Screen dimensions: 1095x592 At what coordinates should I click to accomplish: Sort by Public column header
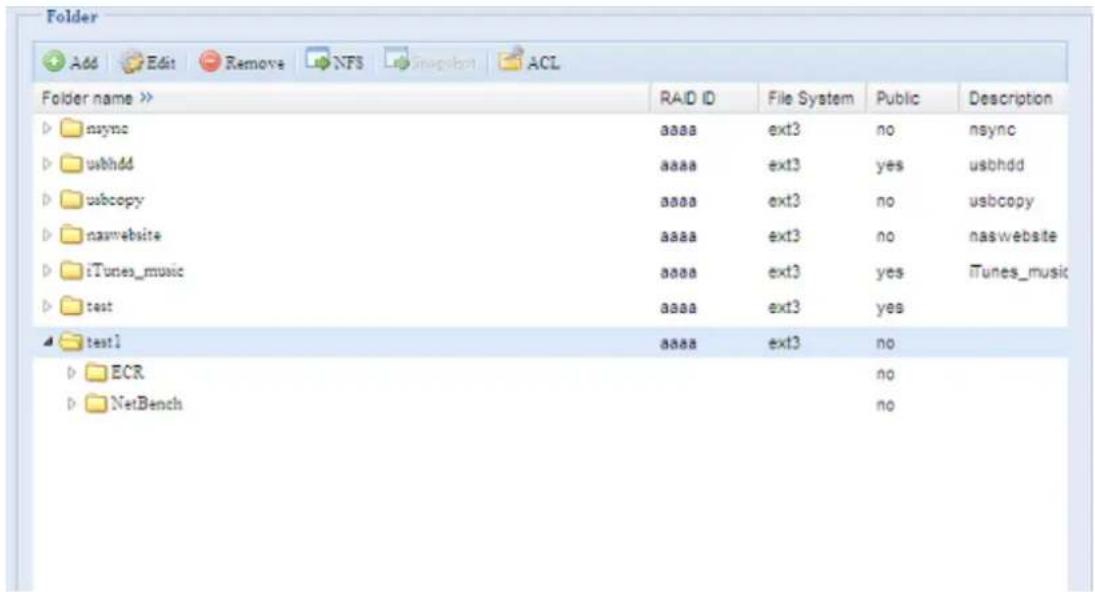[x=911, y=98]
